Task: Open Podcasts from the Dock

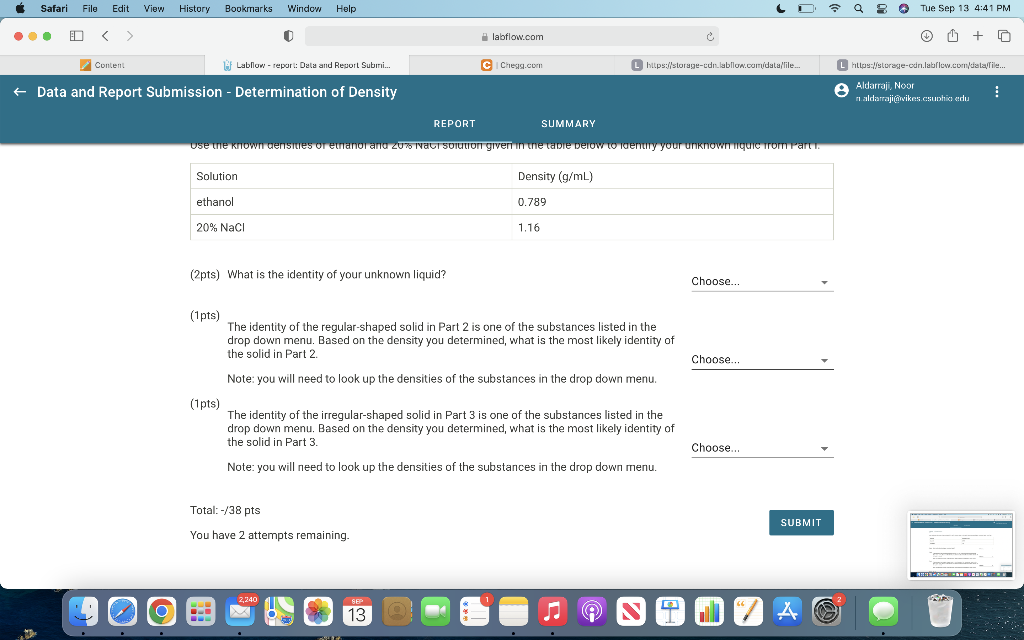Action: point(591,611)
